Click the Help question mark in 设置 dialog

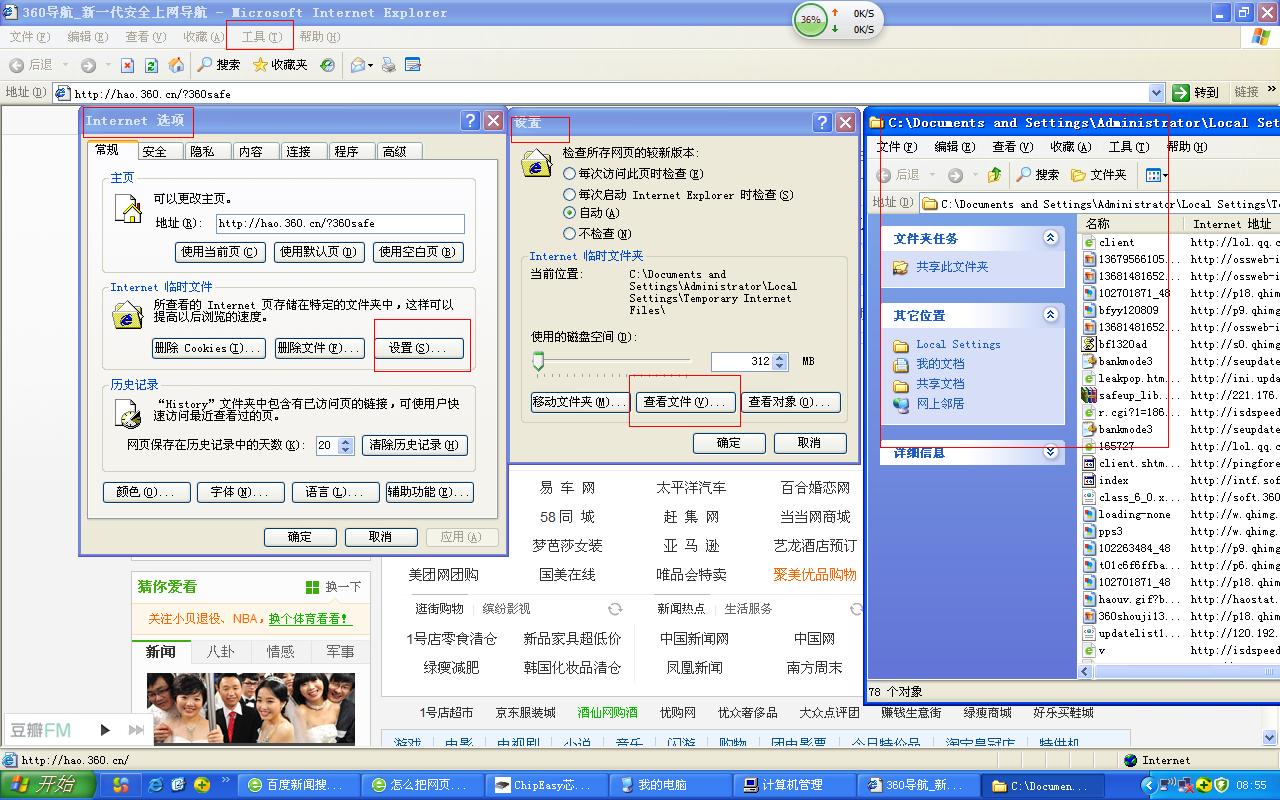822,122
